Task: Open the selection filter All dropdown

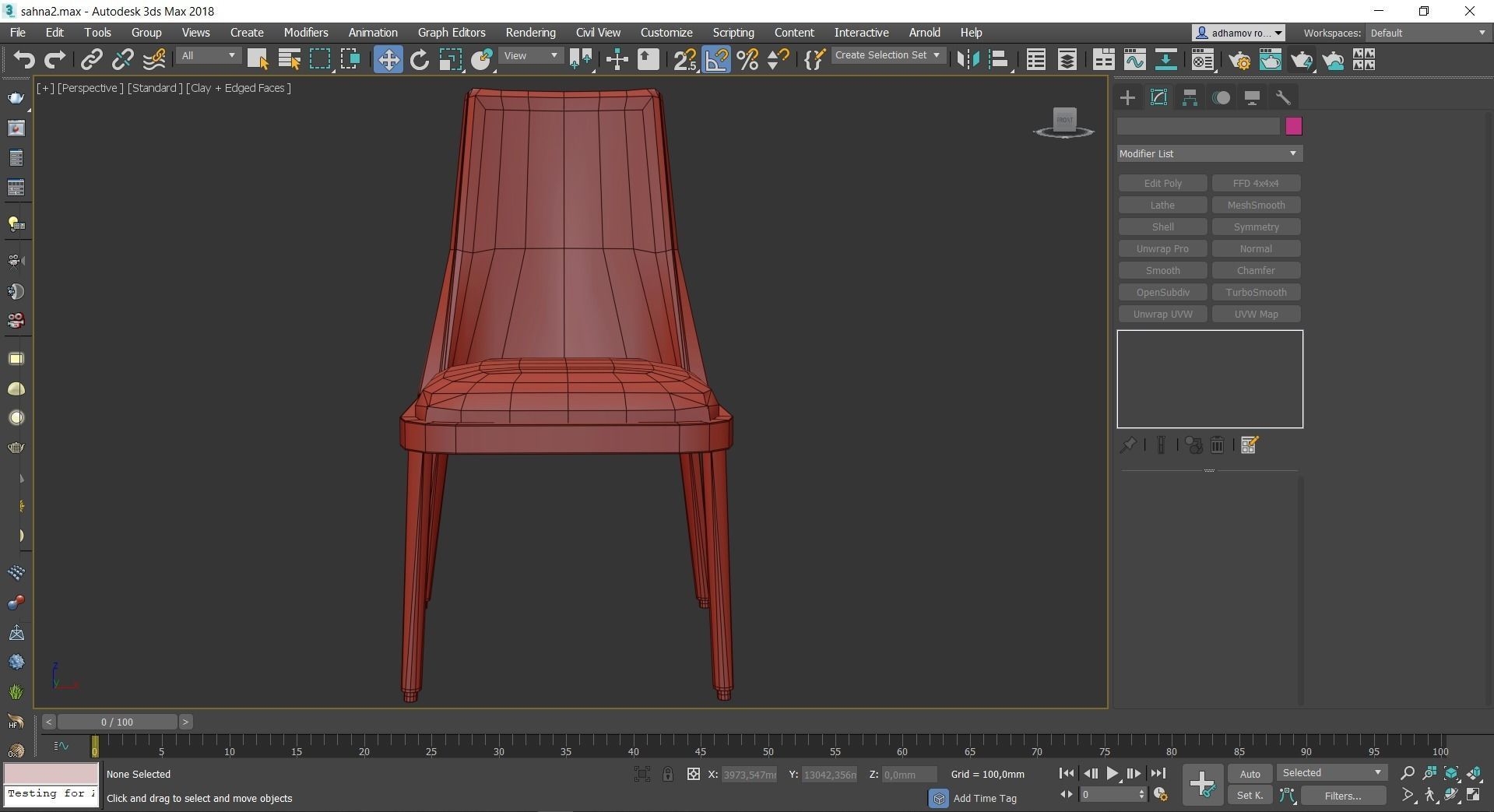Action: [208, 56]
